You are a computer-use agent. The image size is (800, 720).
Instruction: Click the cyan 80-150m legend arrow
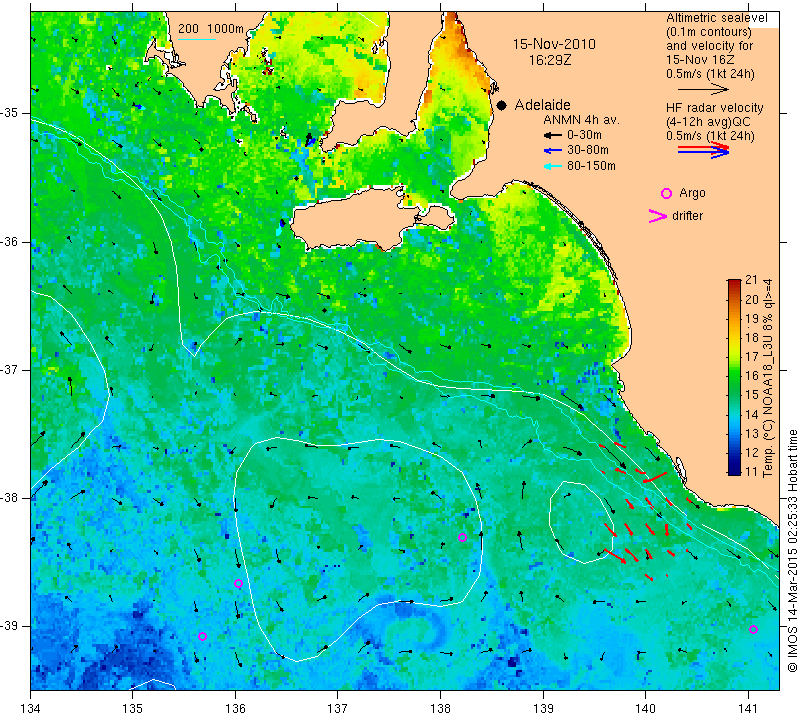[x=553, y=166]
